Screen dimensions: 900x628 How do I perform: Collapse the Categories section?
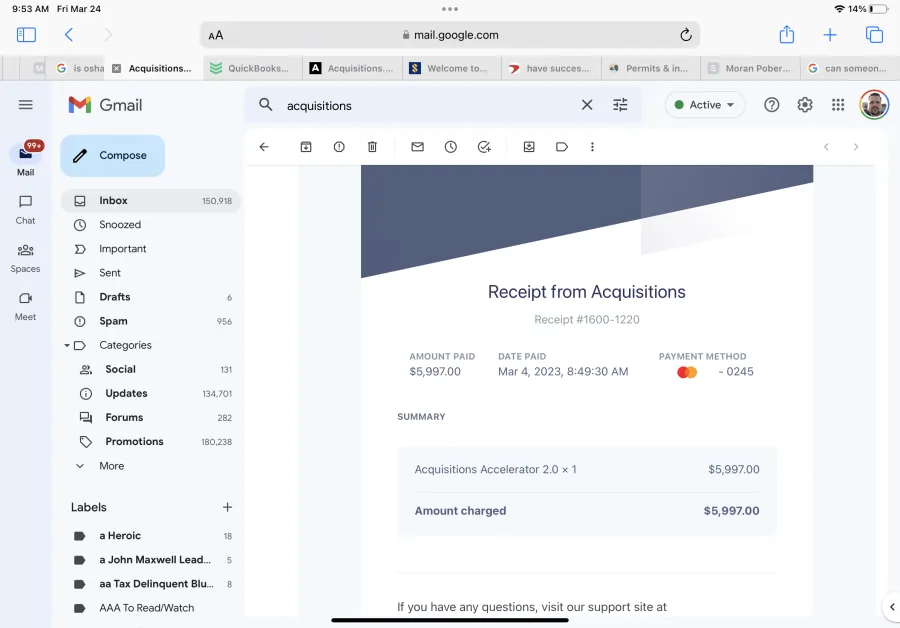point(67,346)
